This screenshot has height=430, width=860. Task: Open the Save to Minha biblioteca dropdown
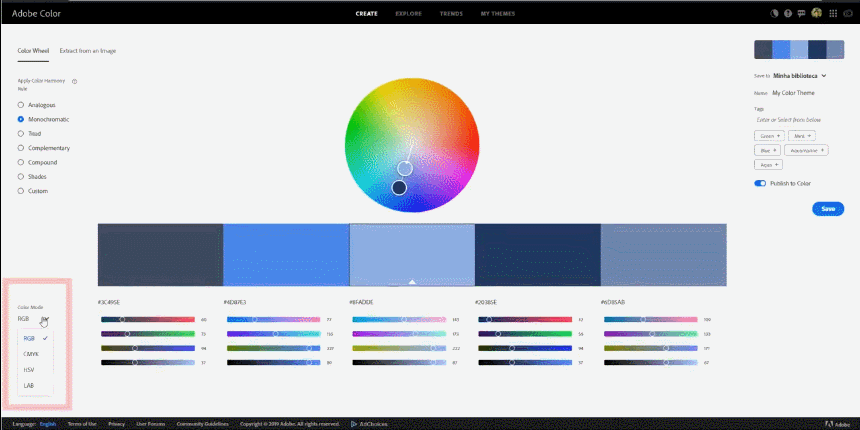pos(799,76)
